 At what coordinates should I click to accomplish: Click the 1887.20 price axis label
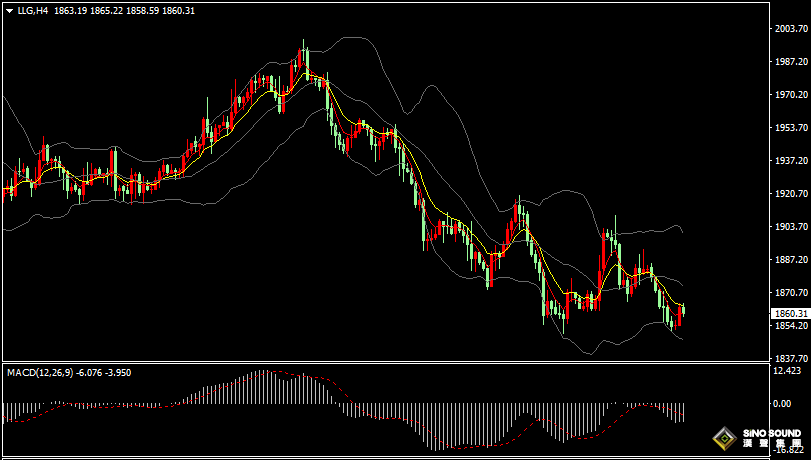point(791,260)
